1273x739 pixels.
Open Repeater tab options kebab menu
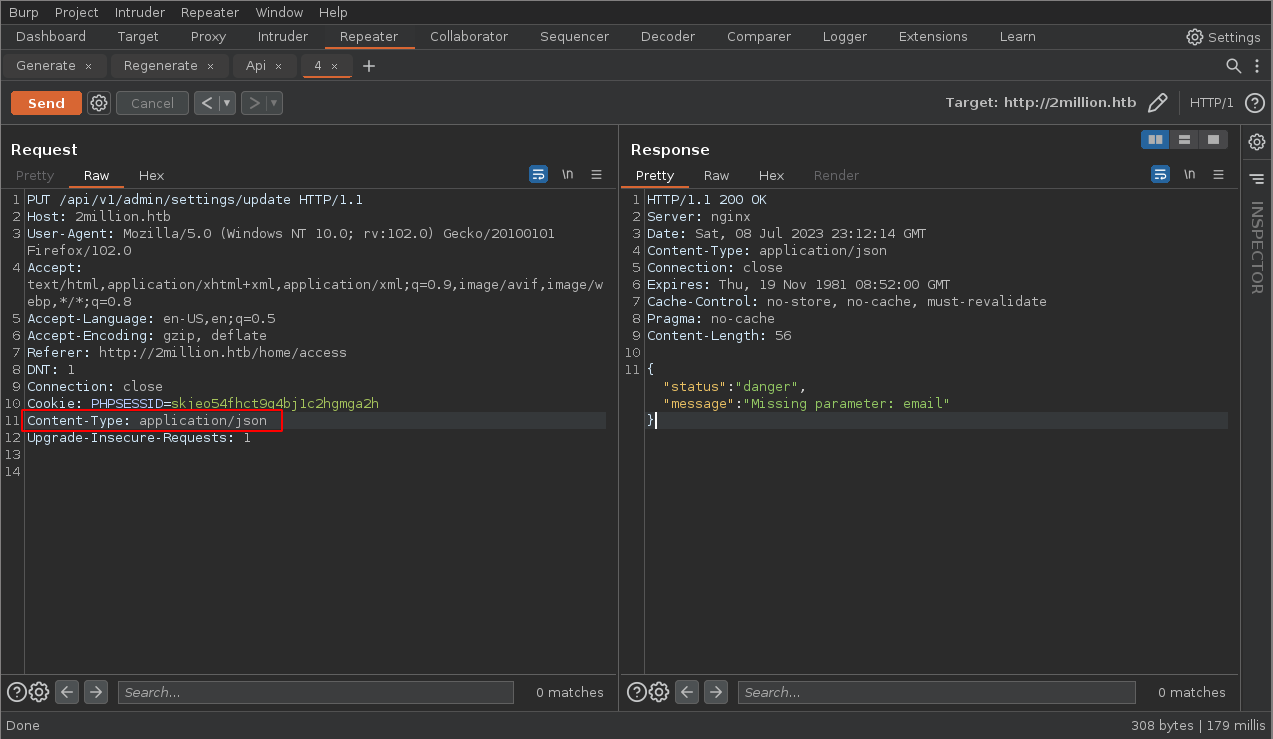click(1257, 66)
